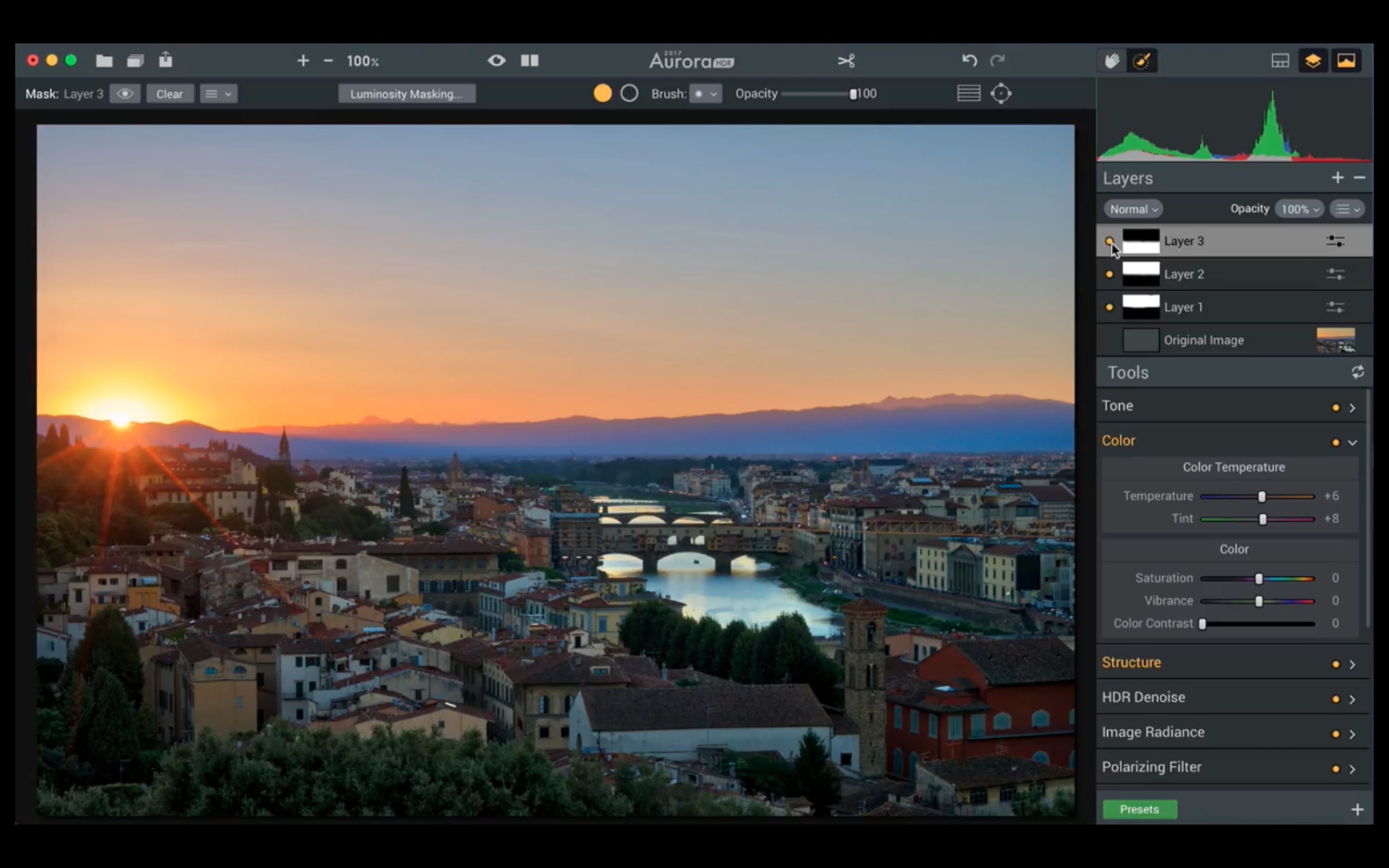The height and width of the screenshot is (868, 1389).
Task: Click the crop scissors tool icon
Action: pyautogui.click(x=846, y=61)
